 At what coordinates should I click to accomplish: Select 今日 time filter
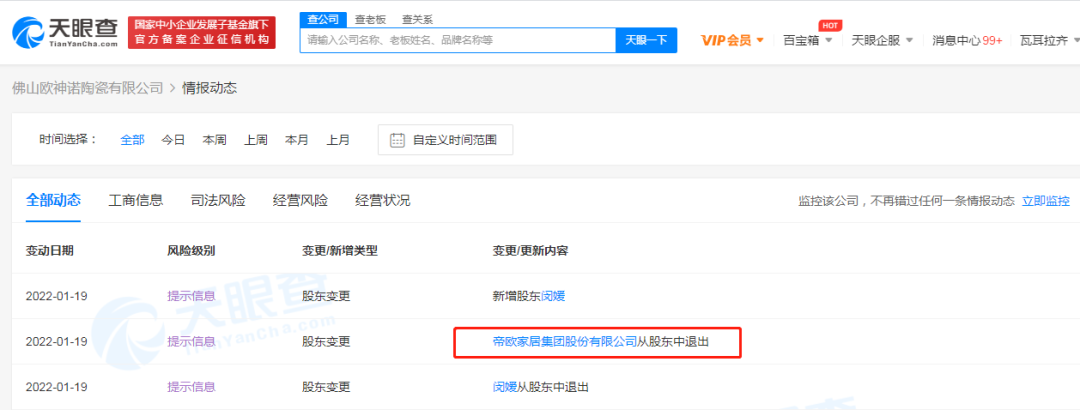pyautogui.click(x=173, y=140)
